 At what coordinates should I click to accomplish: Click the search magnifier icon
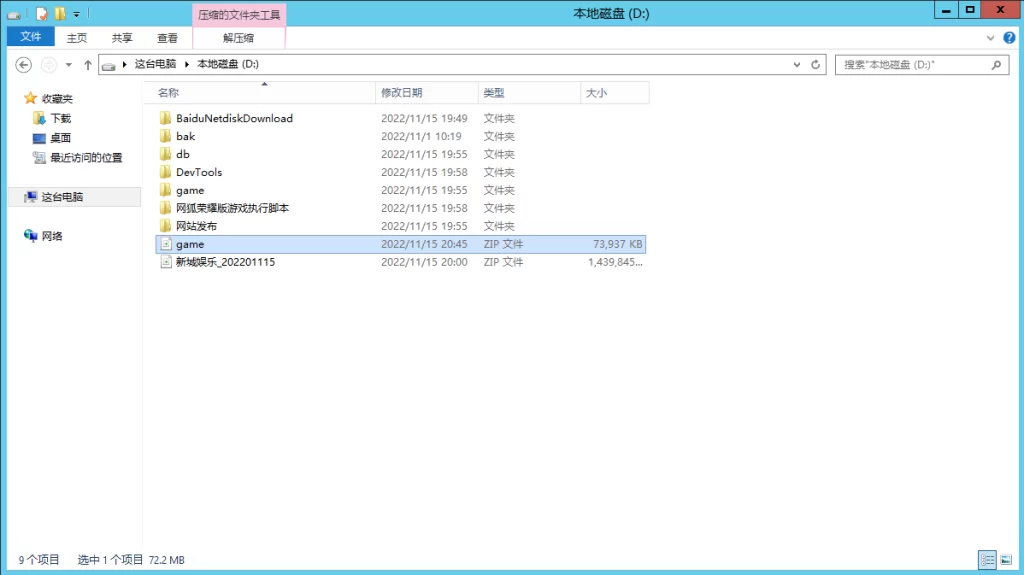(x=996, y=64)
